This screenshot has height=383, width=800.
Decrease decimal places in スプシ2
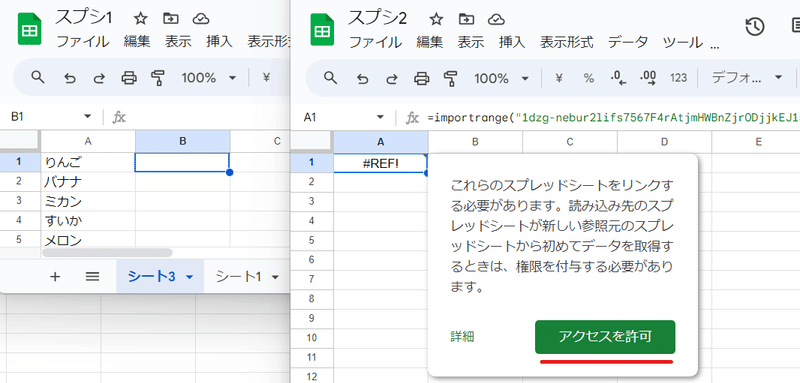(x=618, y=78)
